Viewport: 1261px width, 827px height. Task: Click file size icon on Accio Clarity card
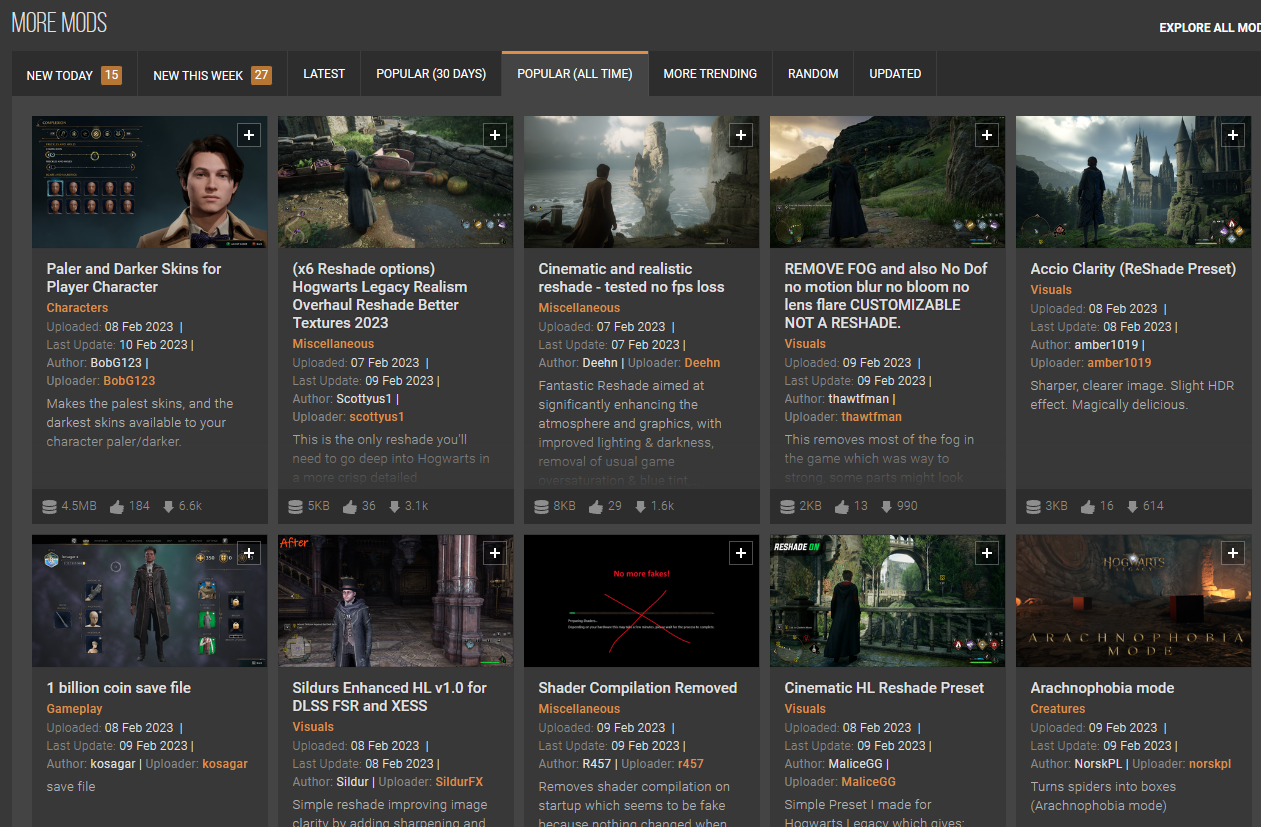(1034, 506)
